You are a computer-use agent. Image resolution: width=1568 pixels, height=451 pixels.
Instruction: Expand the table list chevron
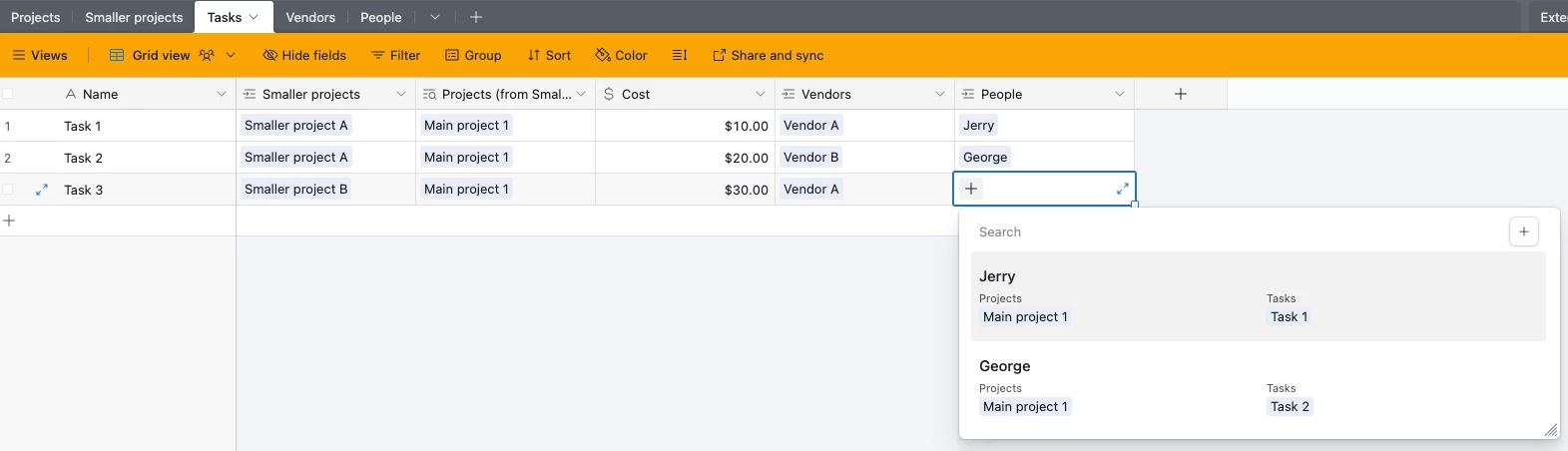tap(435, 17)
